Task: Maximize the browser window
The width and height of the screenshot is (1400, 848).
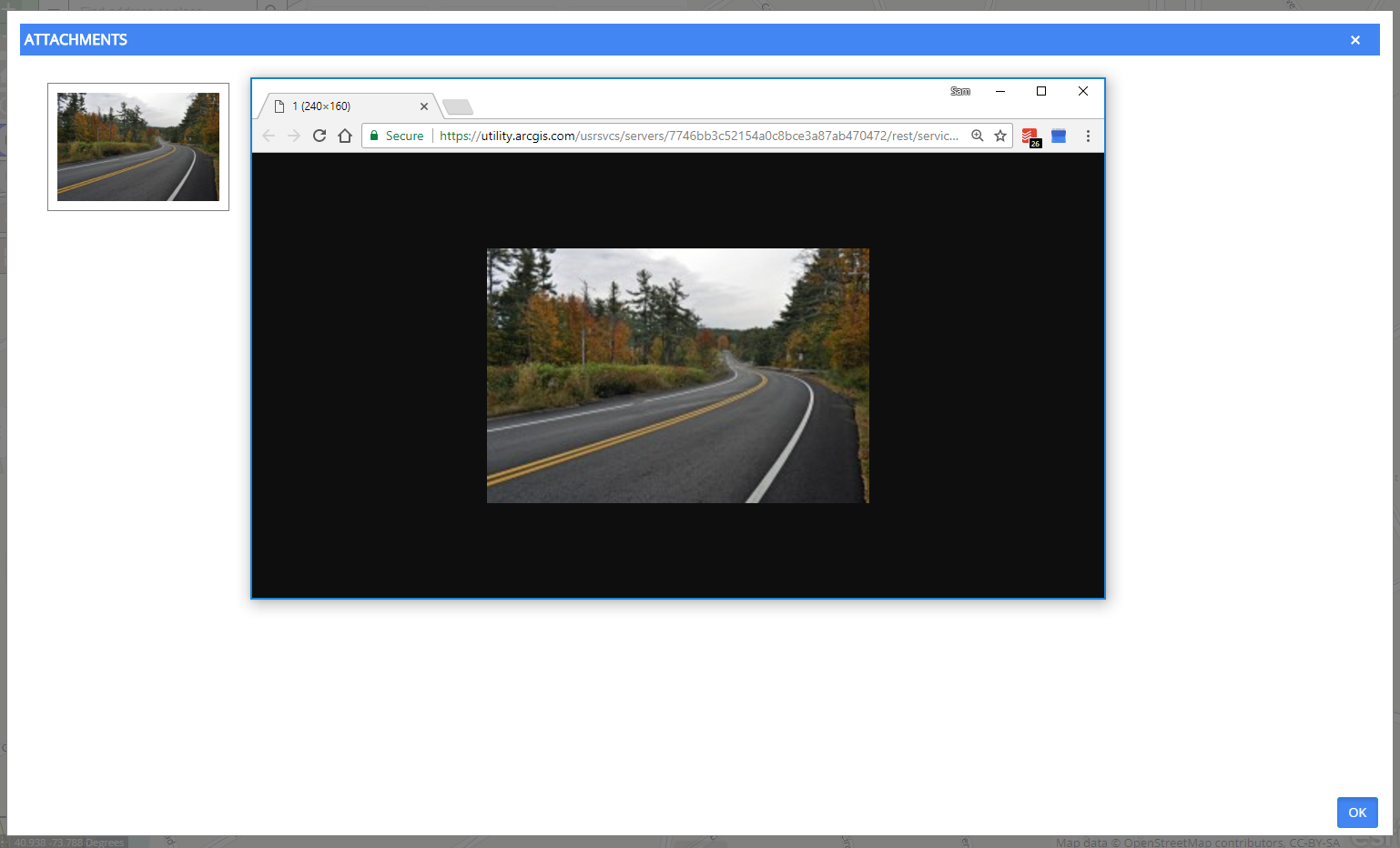Action: click(x=1041, y=91)
